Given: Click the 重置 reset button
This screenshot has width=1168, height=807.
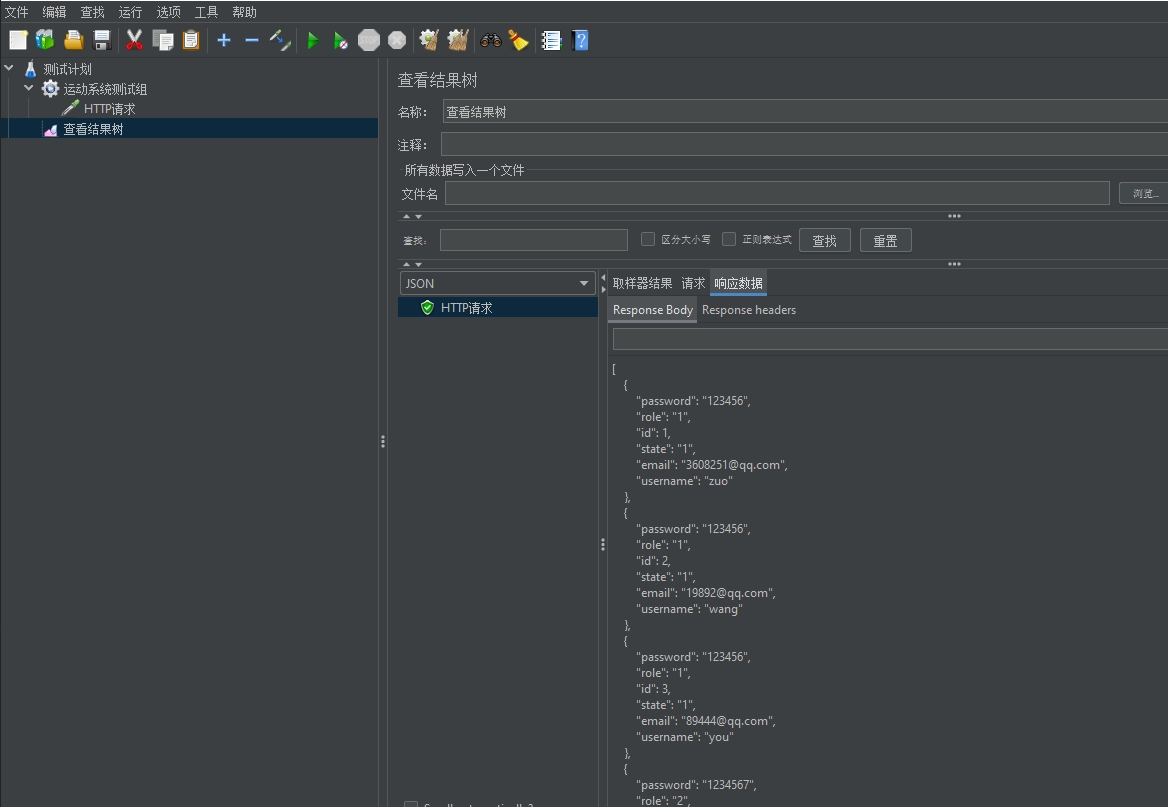Looking at the screenshot, I should [885, 240].
